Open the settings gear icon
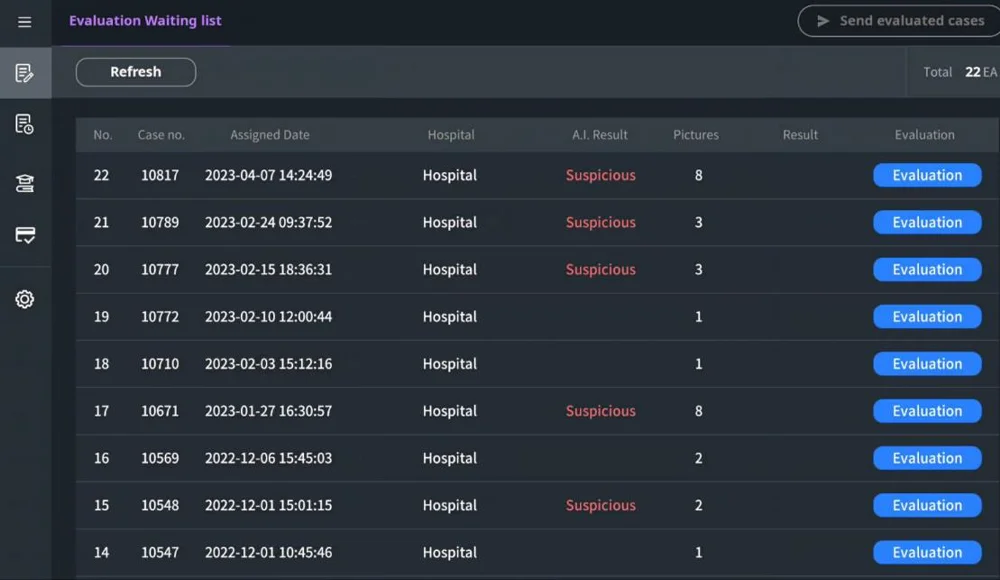This screenshot has width=1000, height=580. 25,299
